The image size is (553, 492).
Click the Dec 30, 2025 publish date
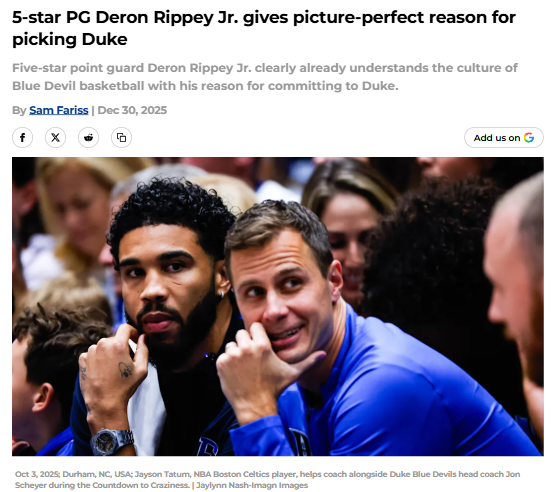pyautogui.click(x=132, y=110)
